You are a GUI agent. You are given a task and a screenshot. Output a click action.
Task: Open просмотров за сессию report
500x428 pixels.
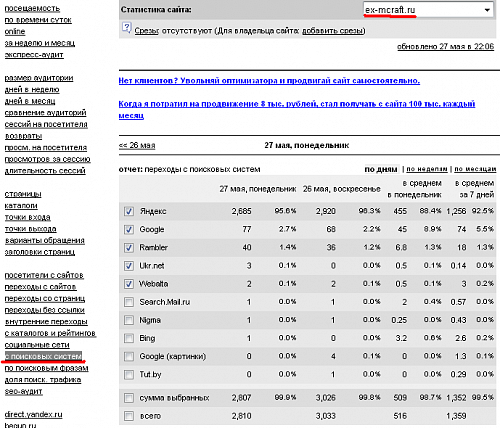pyautogui.click(x=47, y=159)
